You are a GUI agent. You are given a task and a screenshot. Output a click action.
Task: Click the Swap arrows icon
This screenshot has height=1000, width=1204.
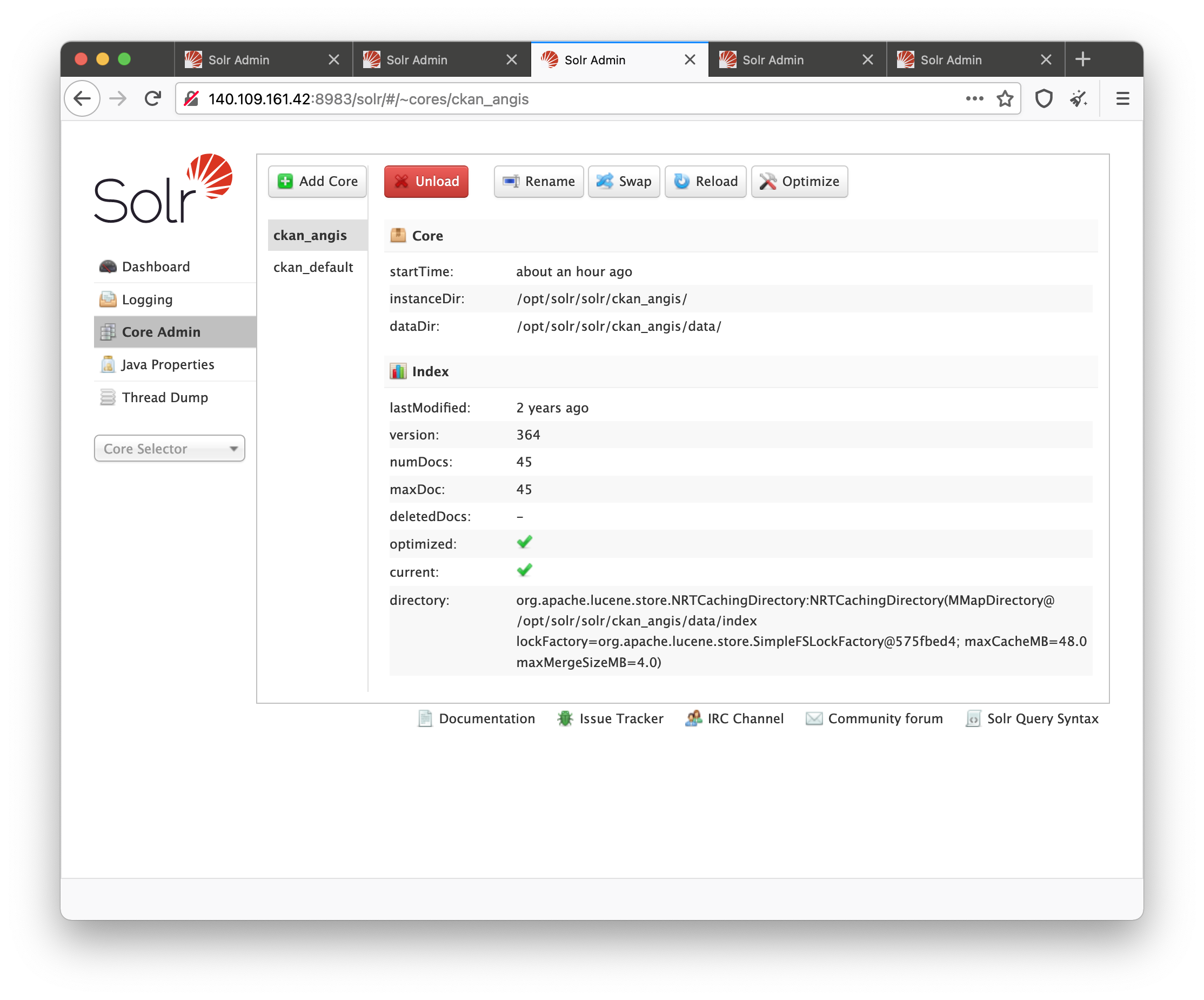pos(605,181)
